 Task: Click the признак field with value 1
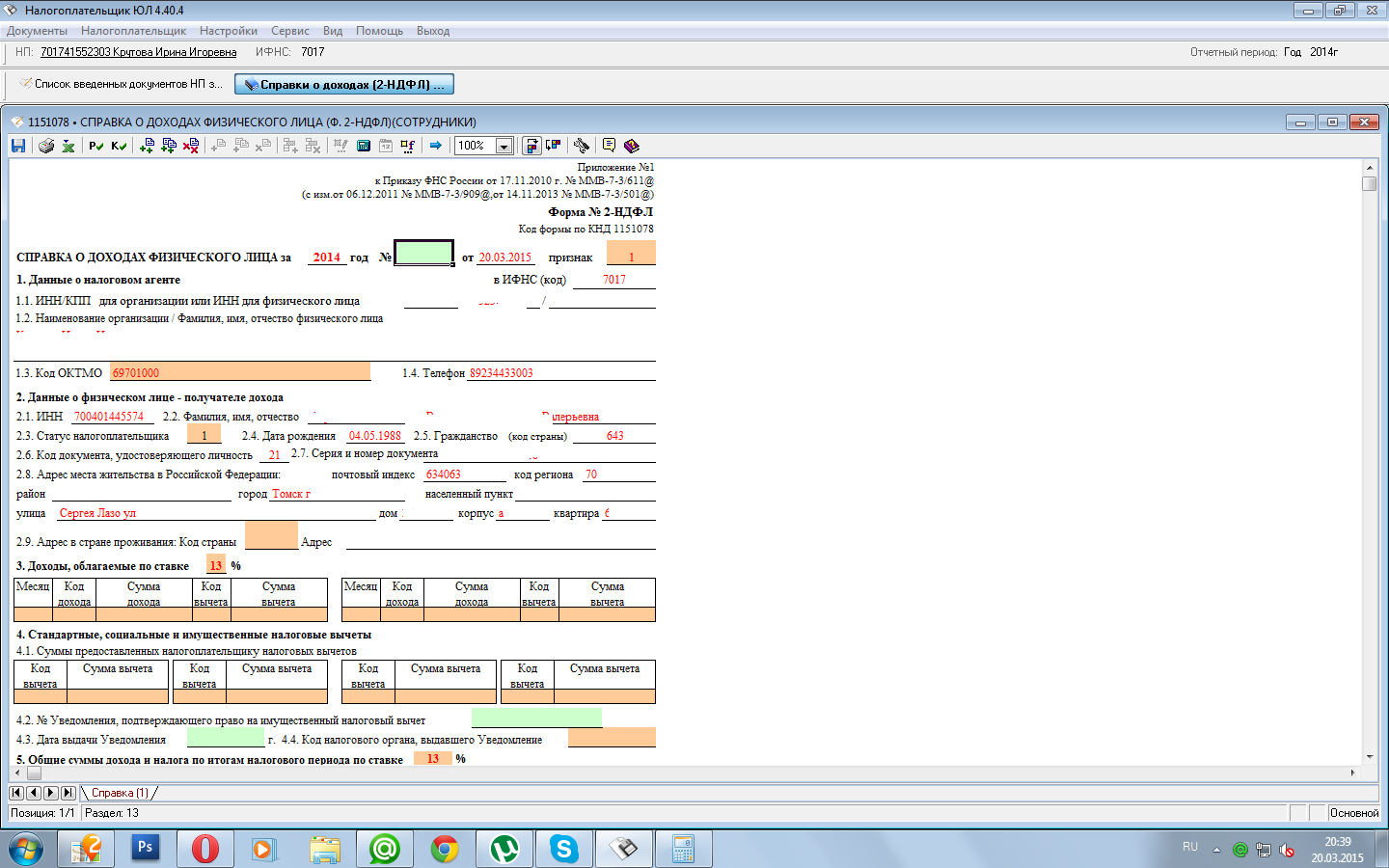(631, 253)
